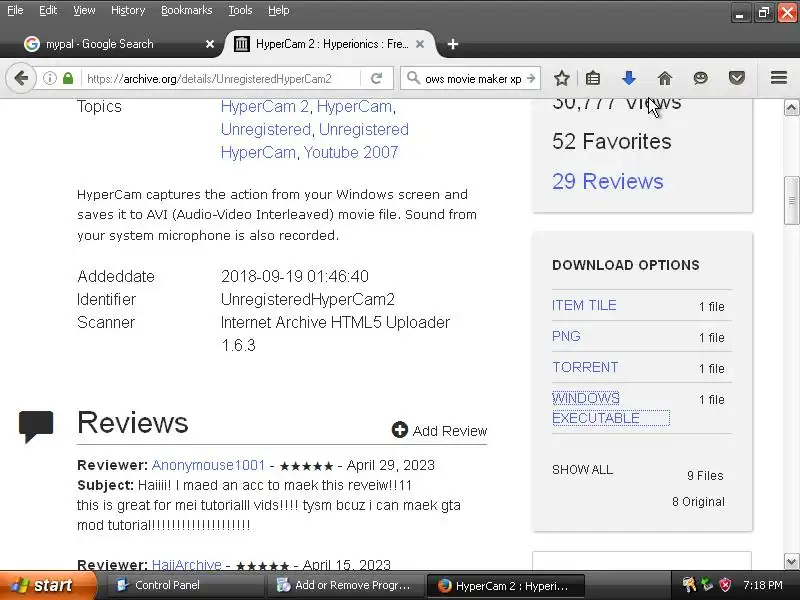The height and width of the screenshot is (600, 800).
Task: Open the Unregistered HyperCam topic link
Action: [x=314, y=141]
